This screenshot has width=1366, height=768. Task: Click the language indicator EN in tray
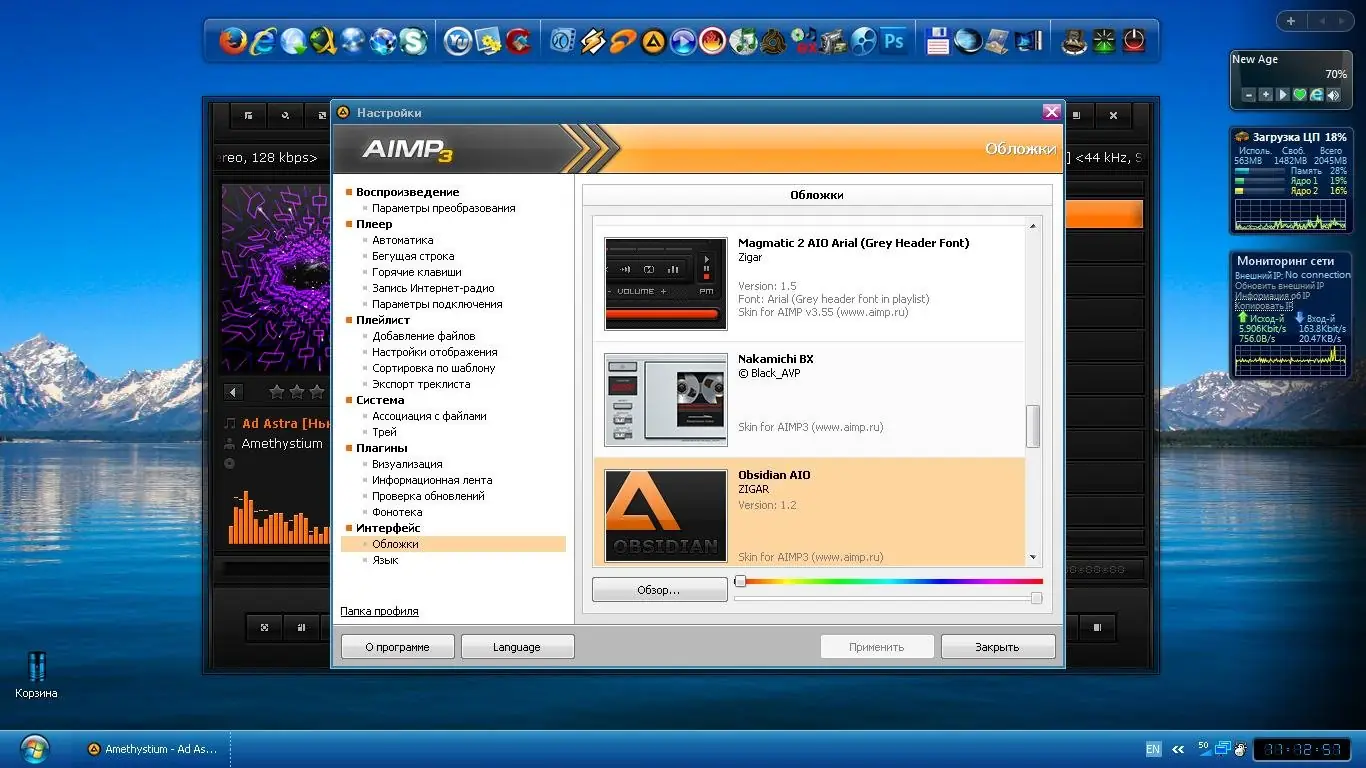(1153, 749)
